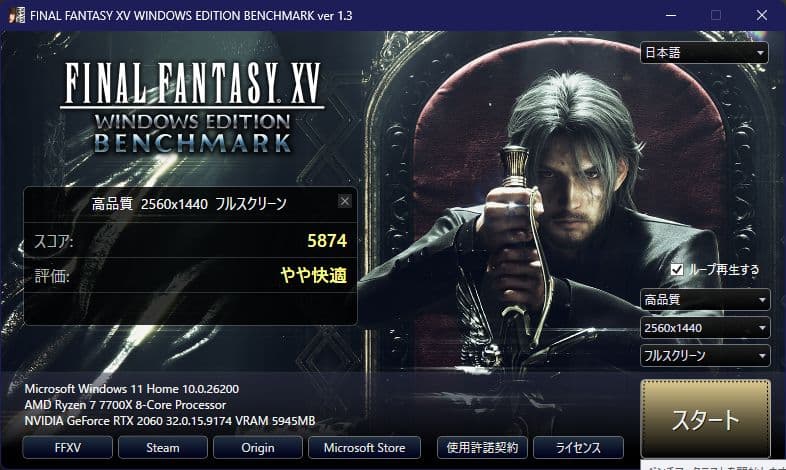Expand the フルスクリーン display mode dropdown
Image resolution: width=786 pixels, height=470 pixels.
(x=705, y=356)
